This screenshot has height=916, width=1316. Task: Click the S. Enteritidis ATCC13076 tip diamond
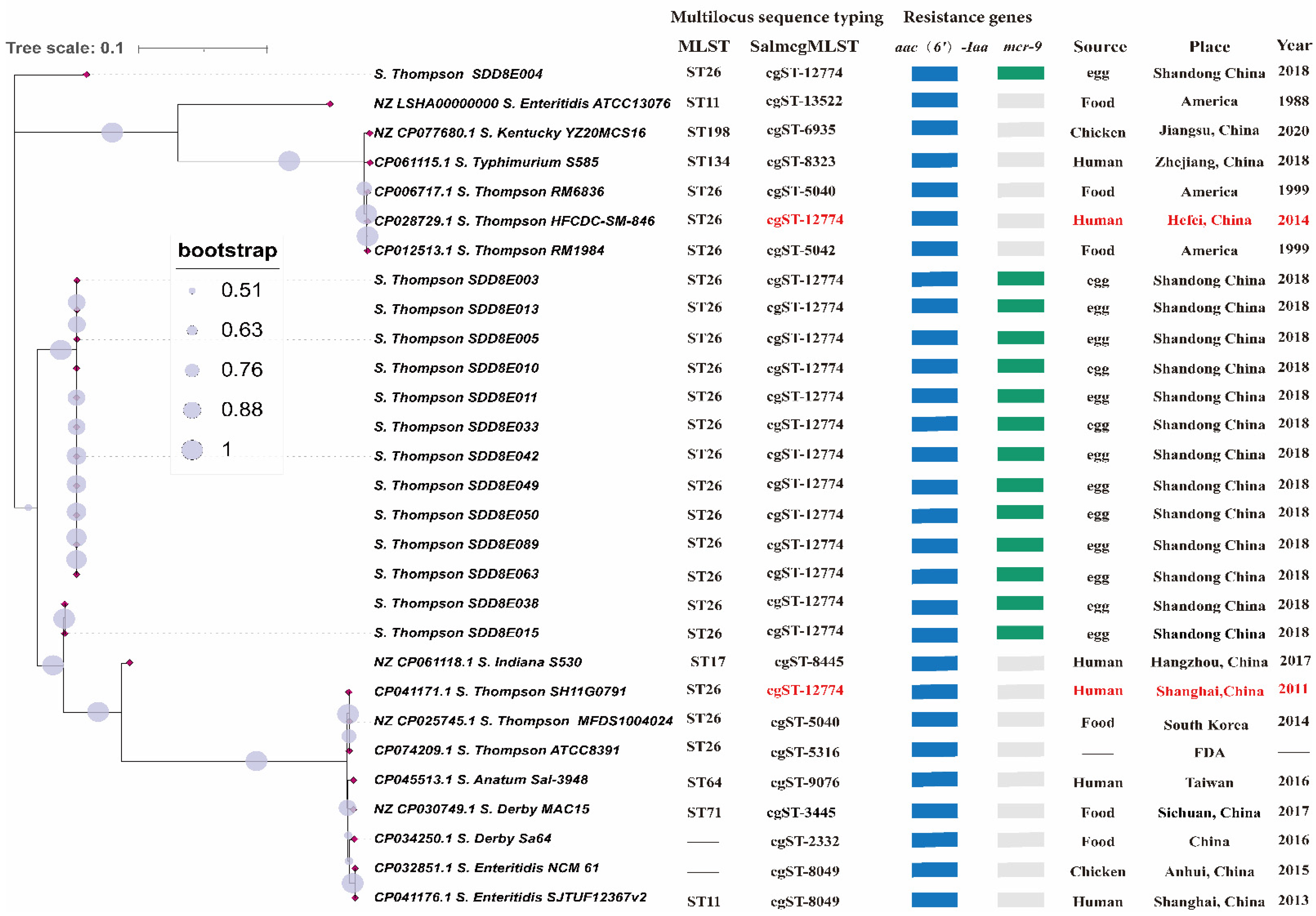click(330, 104)
